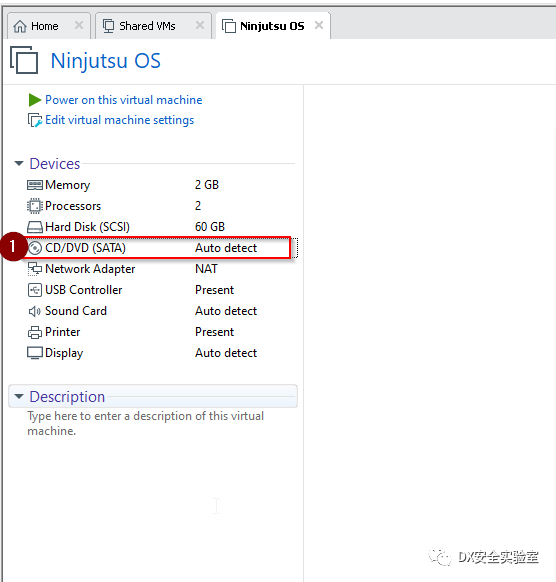Open Edit virtual machine settings
This screenshot has width=556, height=582.
click(x=120, y=120)
